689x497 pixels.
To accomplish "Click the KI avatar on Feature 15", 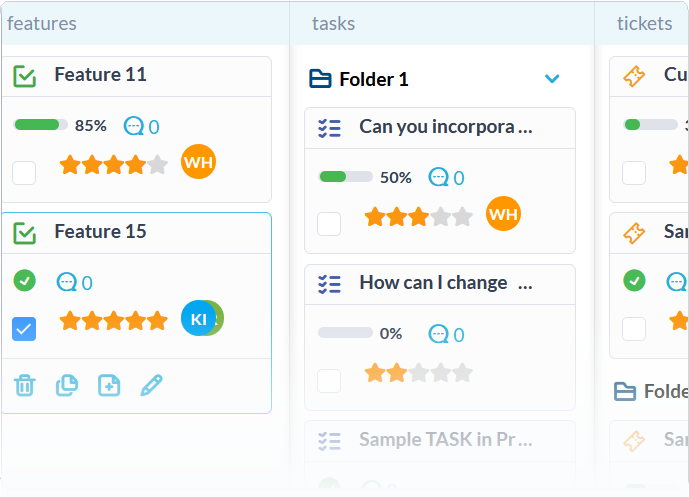I will click(x=198, y=318).
